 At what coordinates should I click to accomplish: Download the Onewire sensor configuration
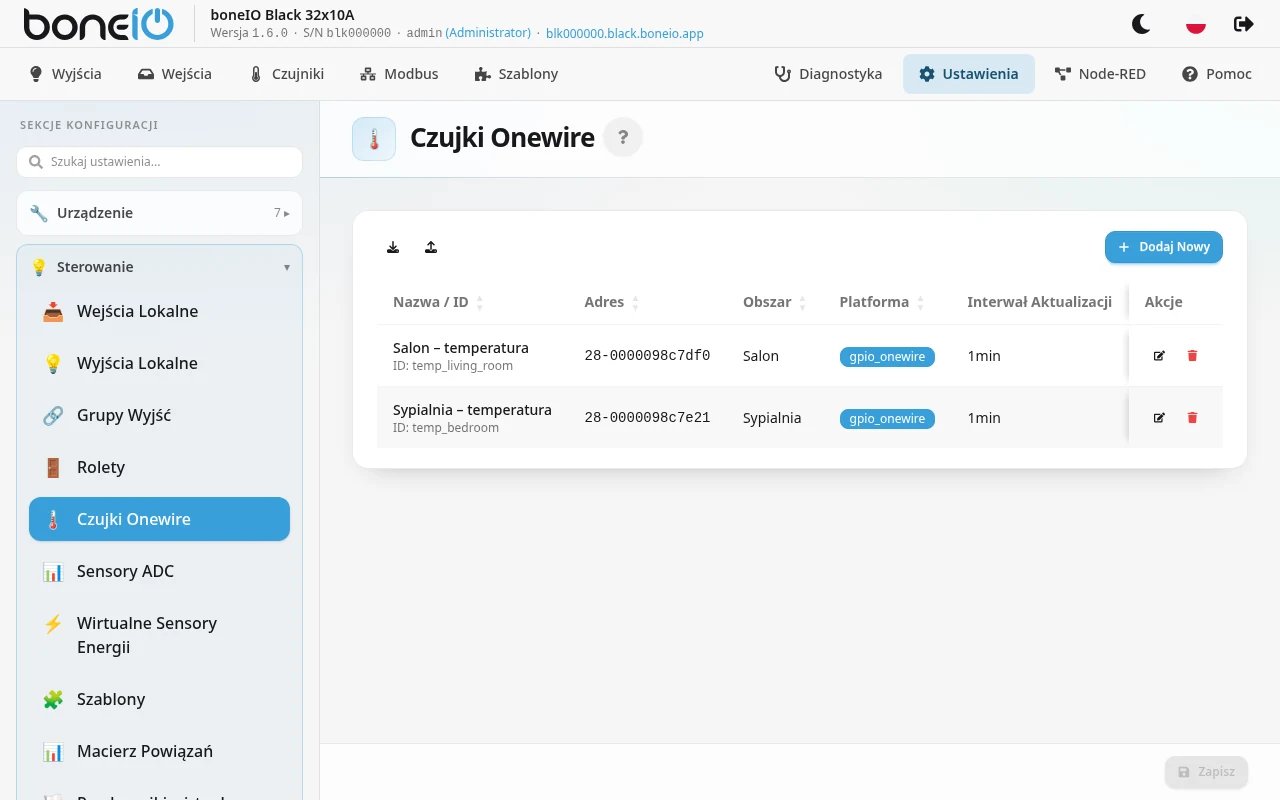click(x=393, y=247)
